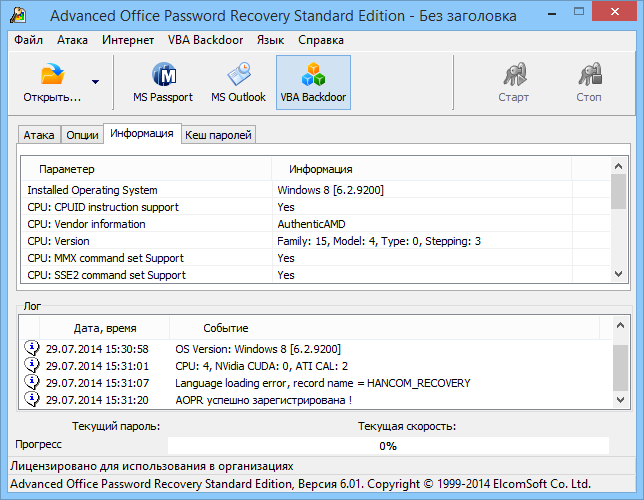
Task: Click the info table scrollbar thumb
Action: click(x=619, y=191)
